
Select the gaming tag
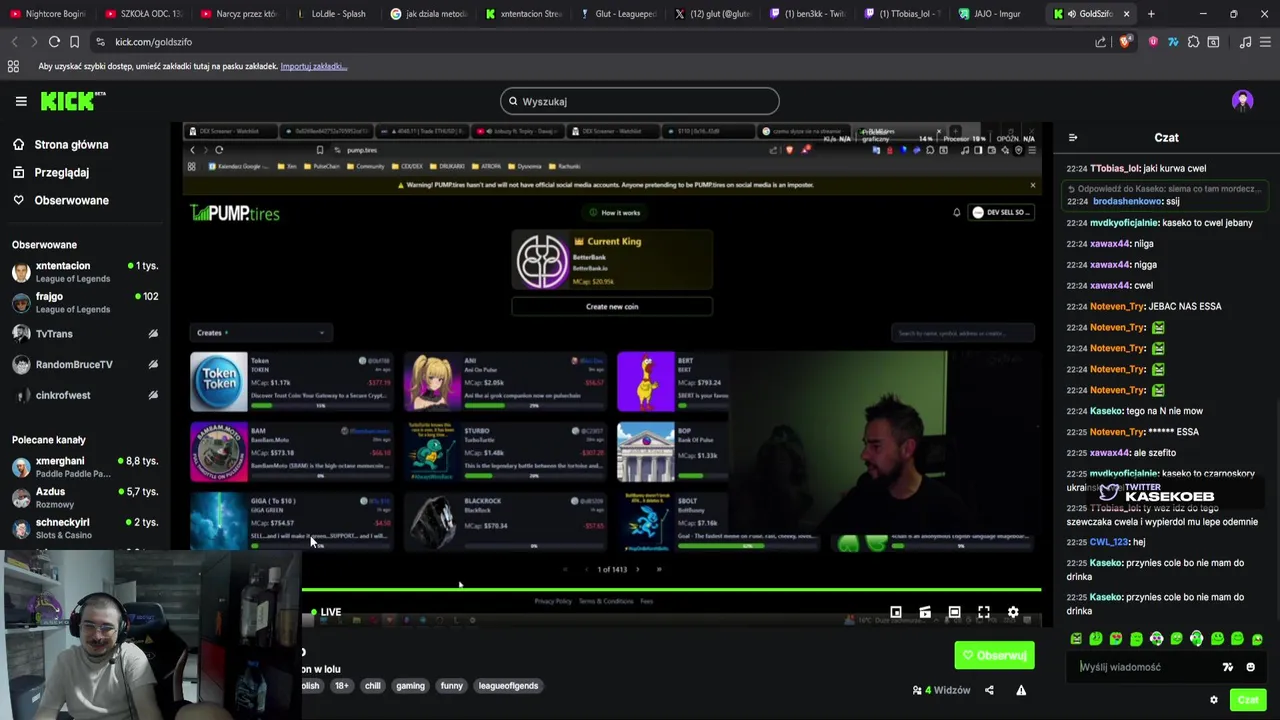pos(410,686)
